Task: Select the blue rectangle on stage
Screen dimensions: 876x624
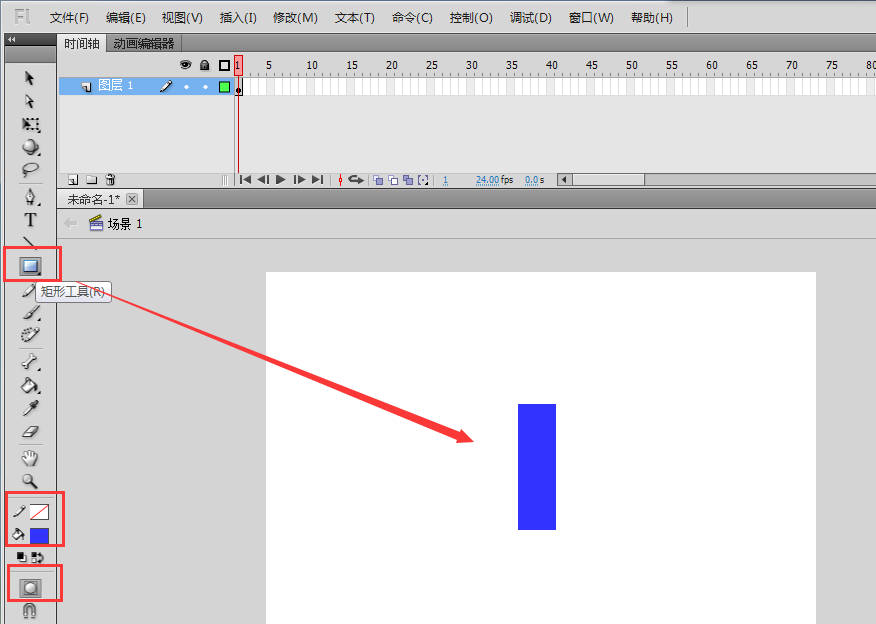Action: [537, 467]
